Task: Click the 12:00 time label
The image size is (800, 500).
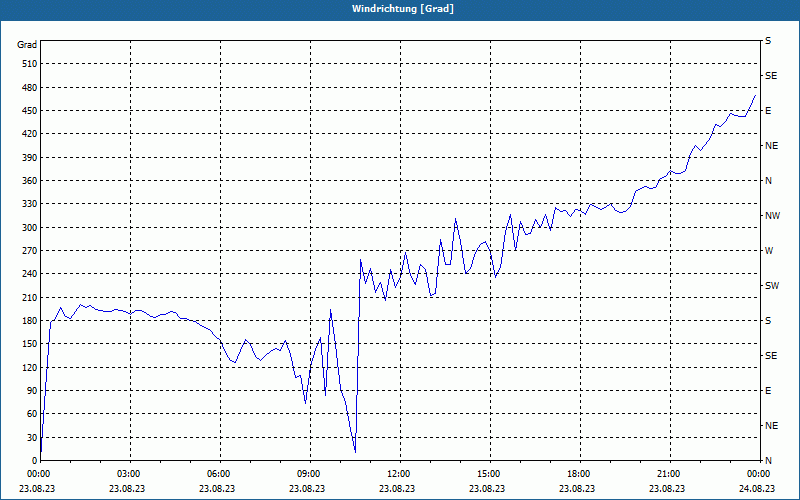Action: (x=397, y=474)
